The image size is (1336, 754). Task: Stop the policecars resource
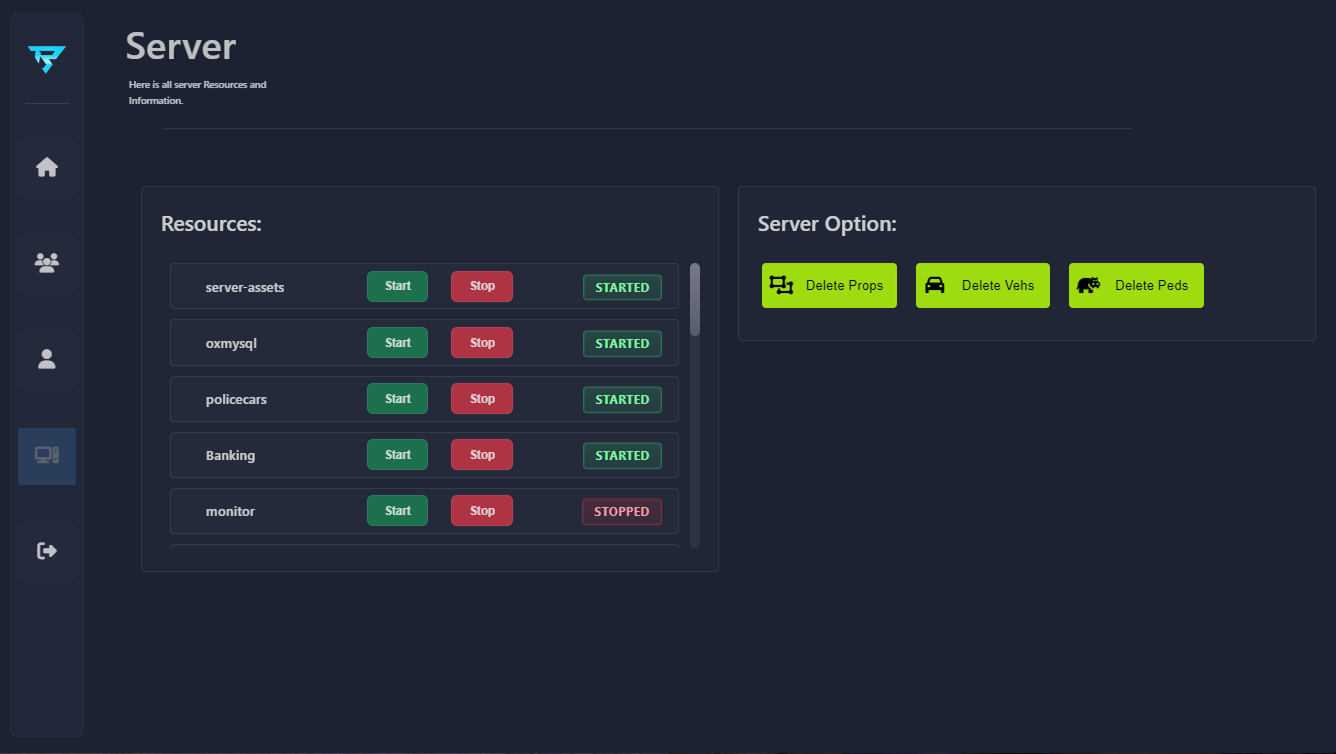(482, 398)
